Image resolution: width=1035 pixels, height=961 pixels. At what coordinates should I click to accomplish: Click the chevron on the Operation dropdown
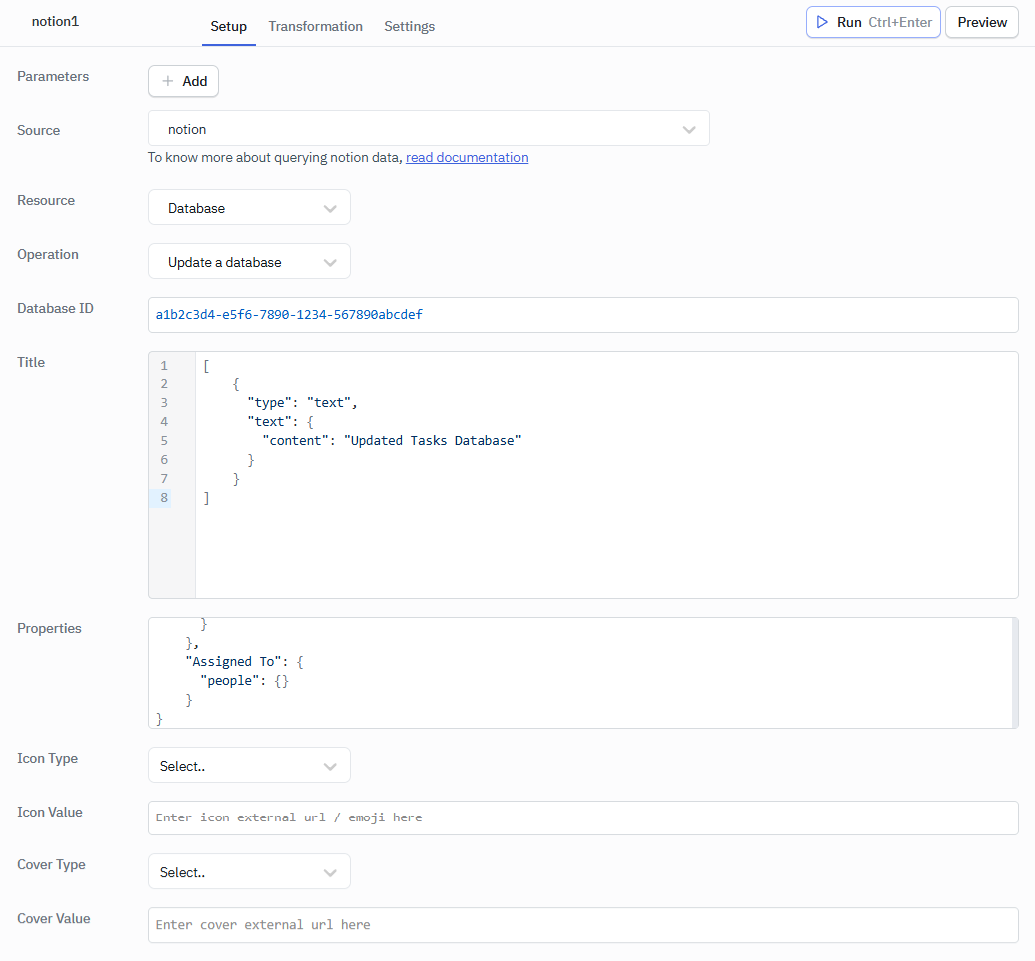point(330,261)
